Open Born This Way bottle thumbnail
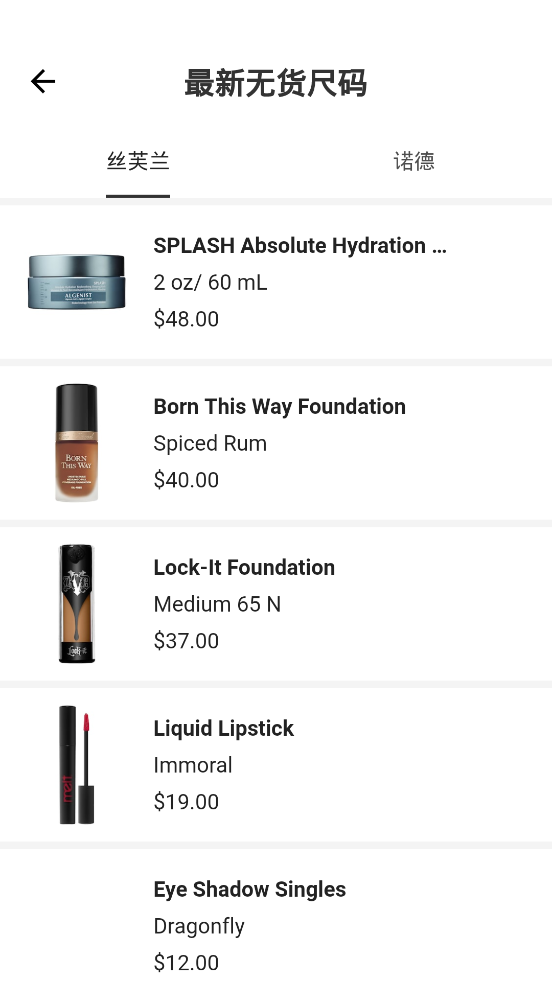 coord(76,442)
